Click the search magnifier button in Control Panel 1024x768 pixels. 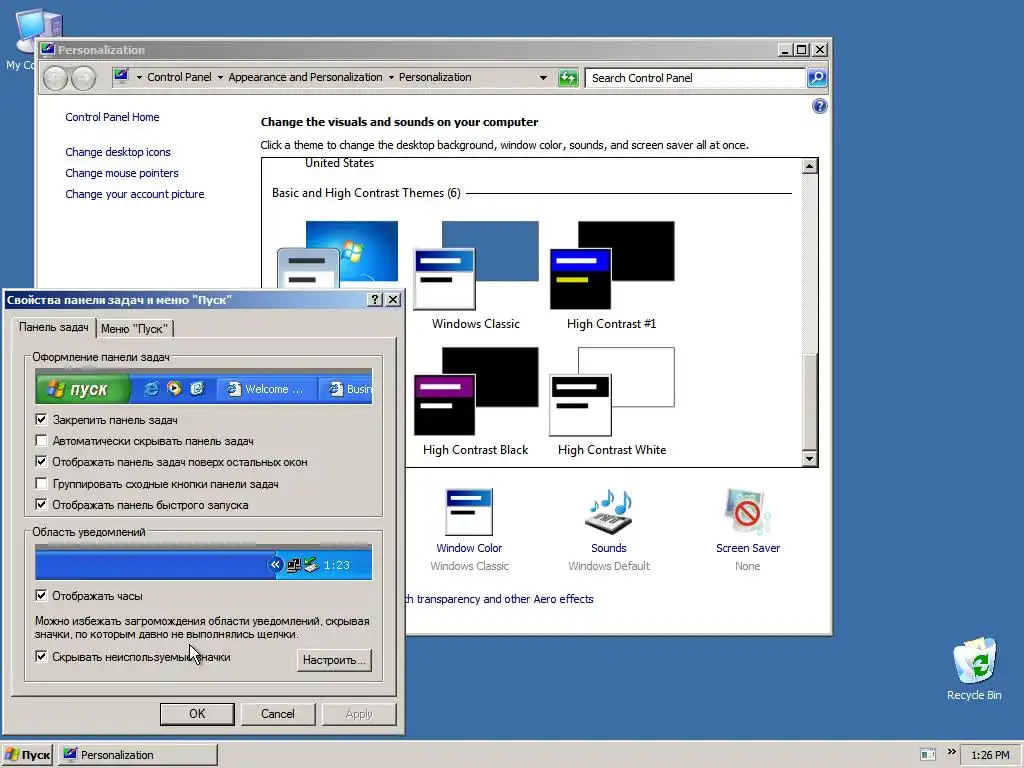click(x=817, y=78)
